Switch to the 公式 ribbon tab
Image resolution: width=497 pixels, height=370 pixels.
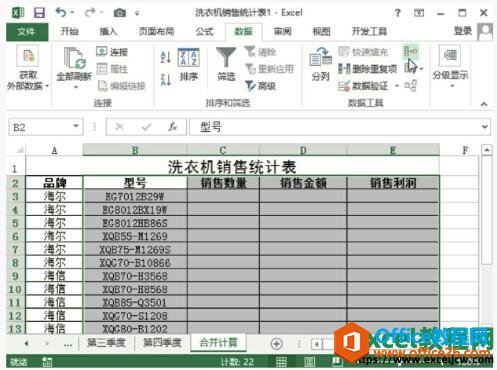(204, 32)
